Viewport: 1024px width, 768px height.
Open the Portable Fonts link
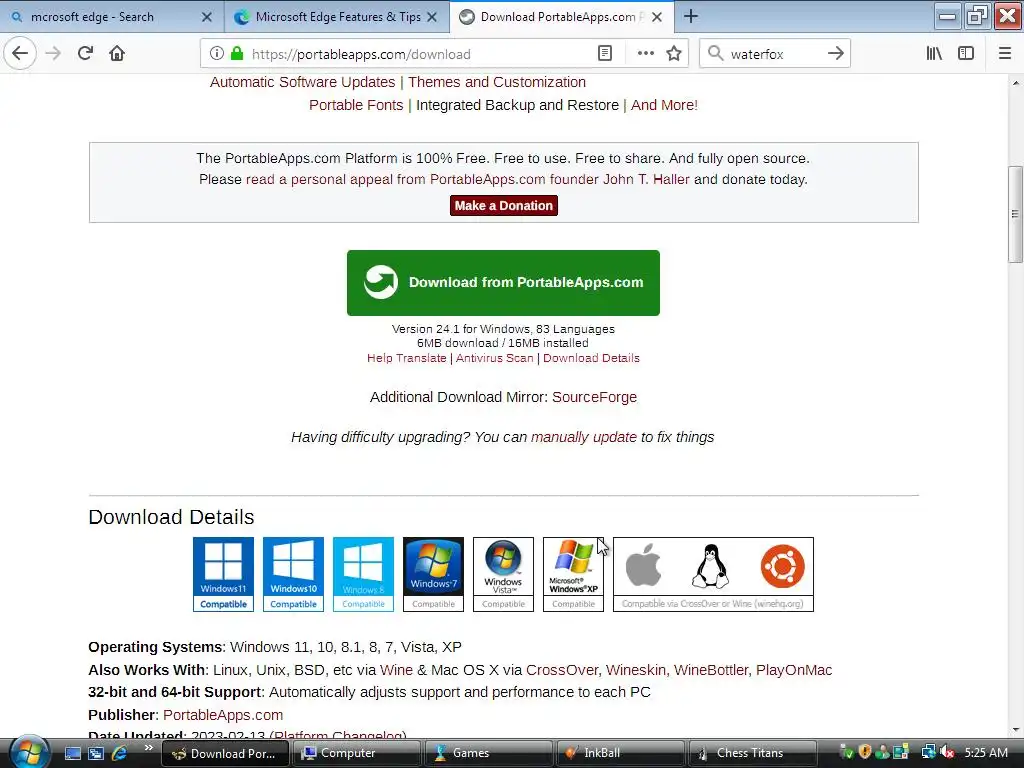click(356, 105)
